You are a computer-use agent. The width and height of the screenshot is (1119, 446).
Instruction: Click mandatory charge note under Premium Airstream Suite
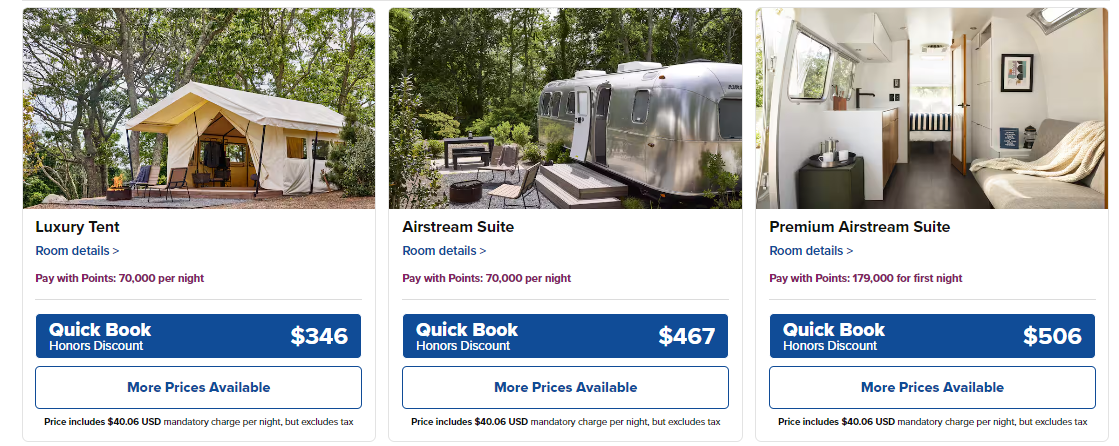(933, 422)
